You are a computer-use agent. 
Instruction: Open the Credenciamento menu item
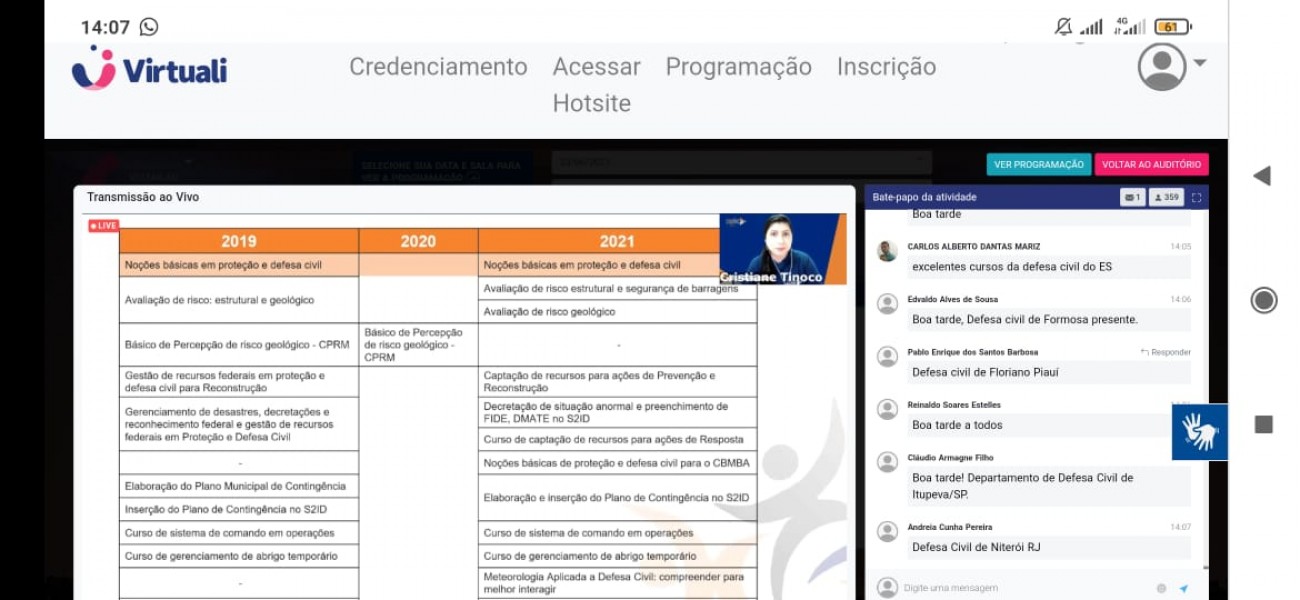pyautogui.click(x=438, y=67)
